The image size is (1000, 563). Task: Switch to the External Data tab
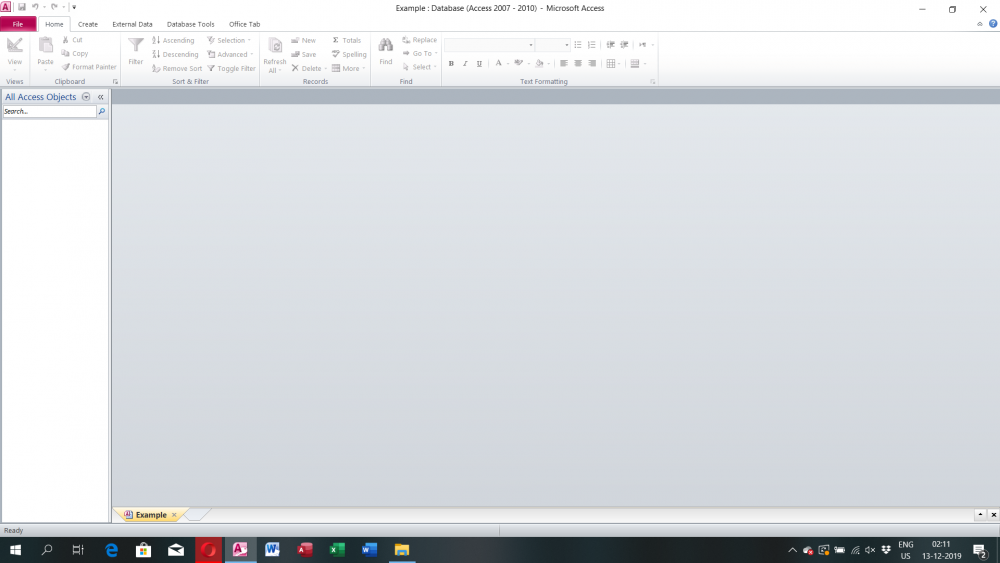point(132,24)
